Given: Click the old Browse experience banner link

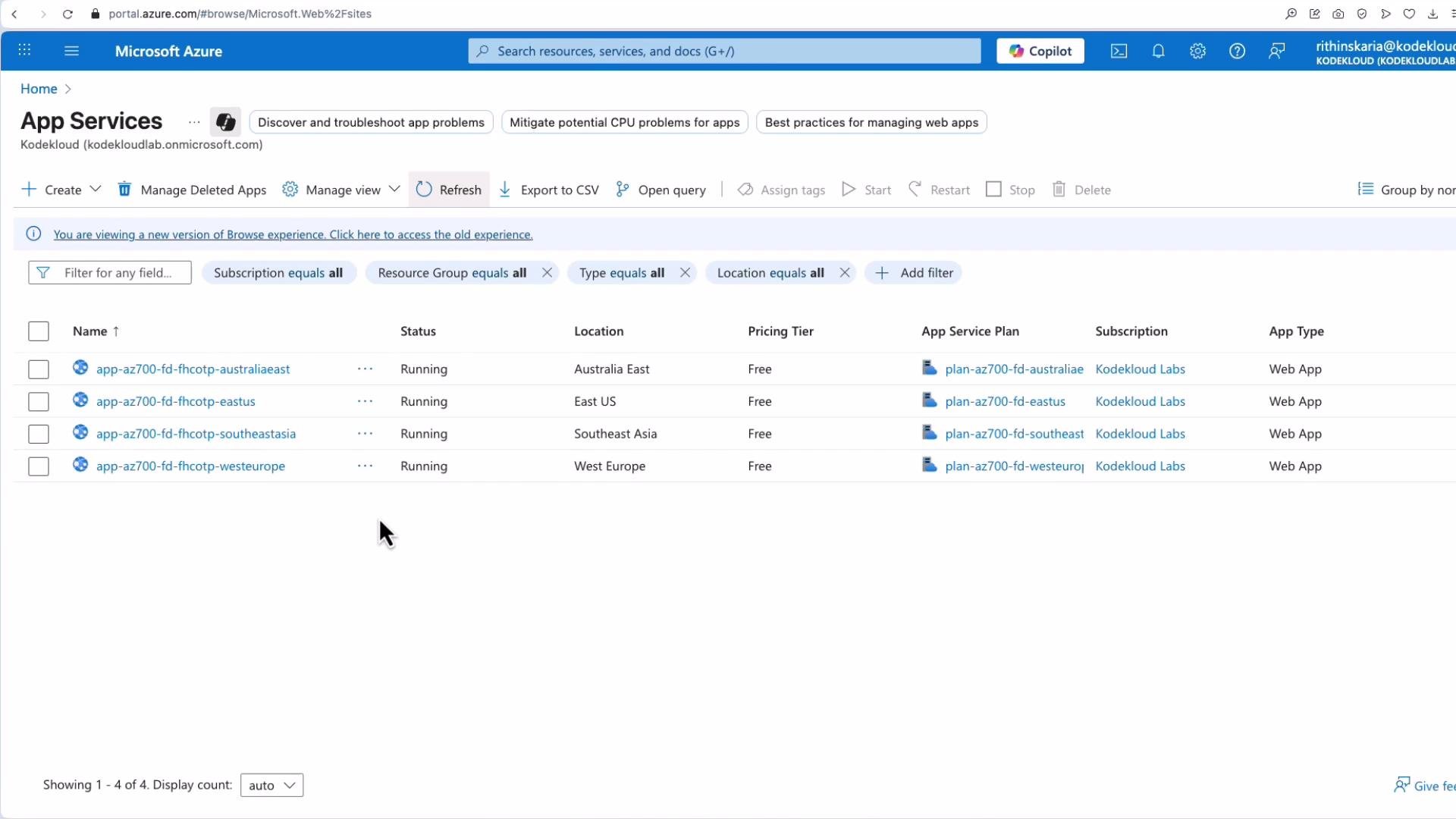Looking at the screenshot, I should click(293, 234).
